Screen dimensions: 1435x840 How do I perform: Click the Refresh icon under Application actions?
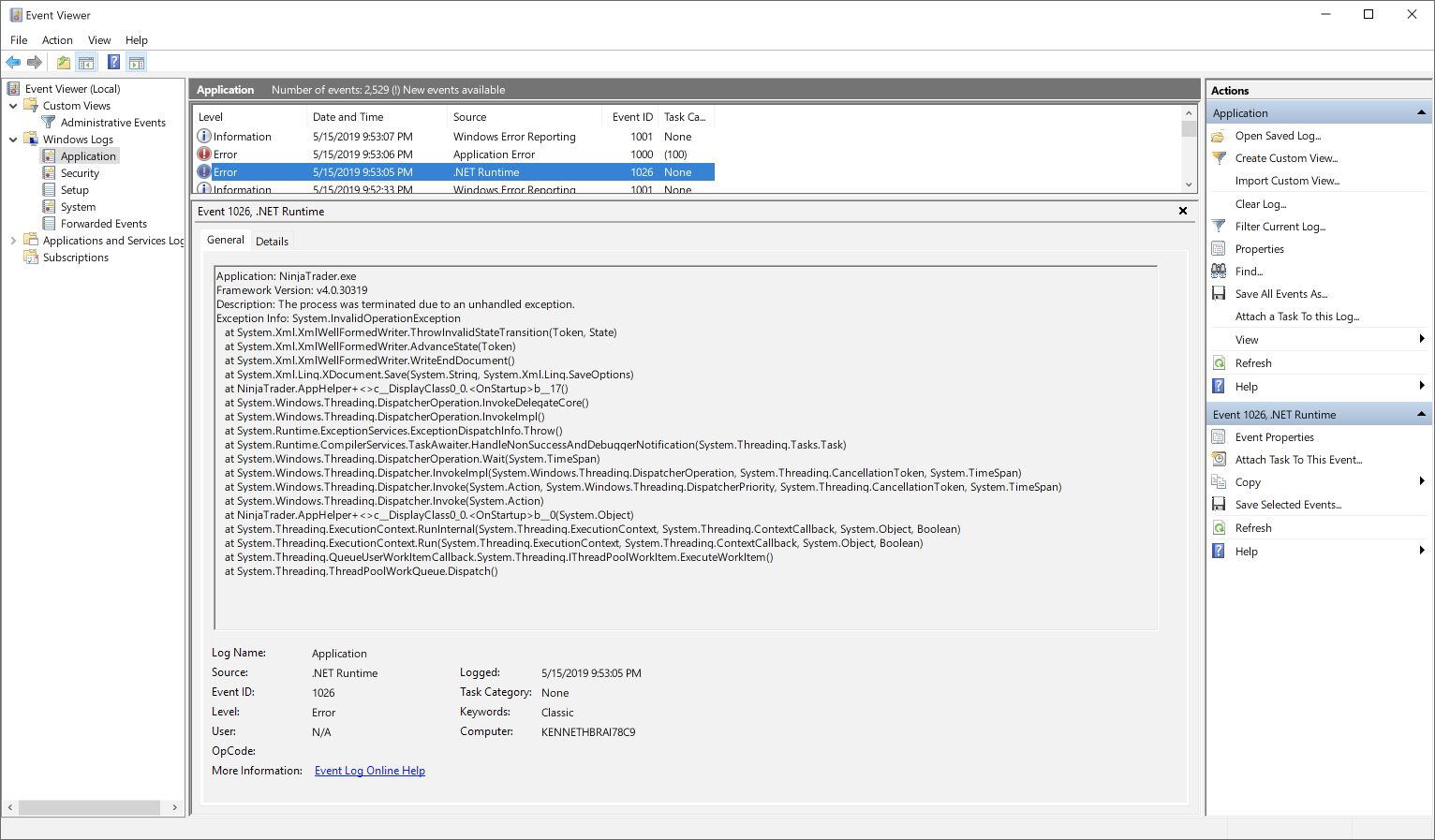pyautogui.click(x=1219, y=363)
